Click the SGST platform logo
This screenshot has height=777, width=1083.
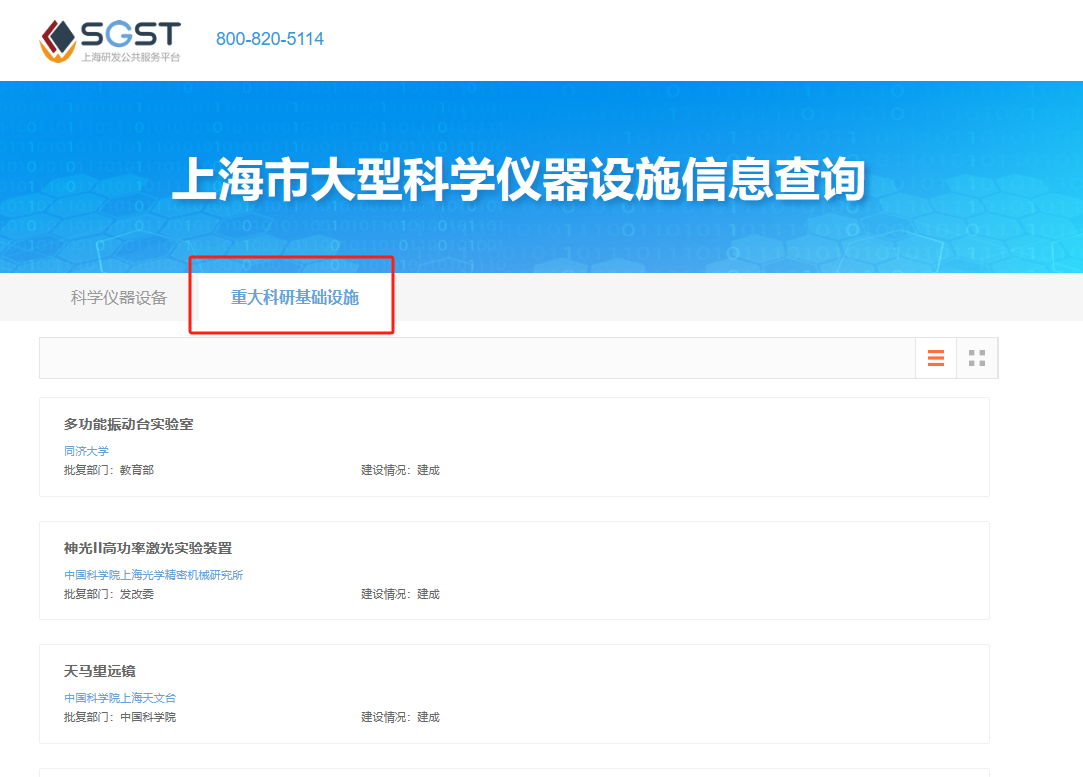tap(110, 41)
